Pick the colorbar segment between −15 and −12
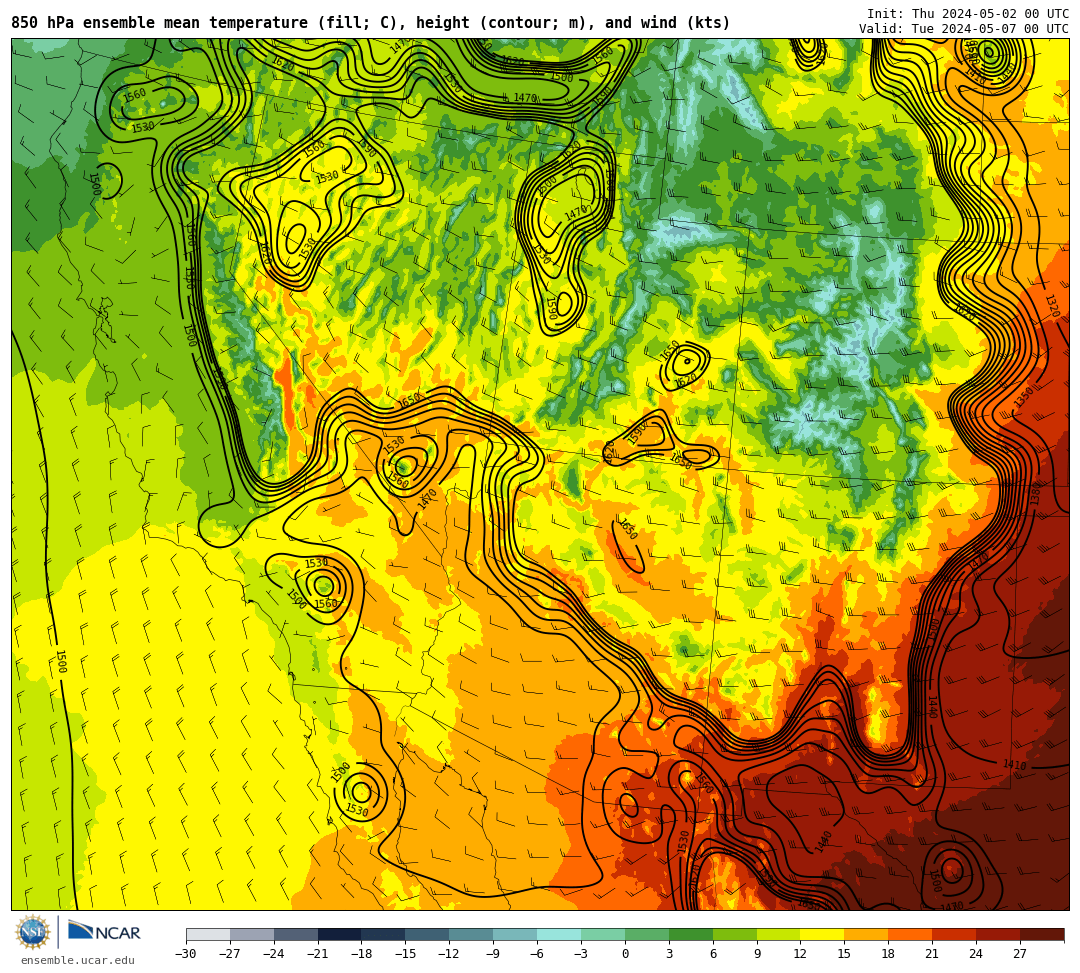1080x973 pixels. 428,934
